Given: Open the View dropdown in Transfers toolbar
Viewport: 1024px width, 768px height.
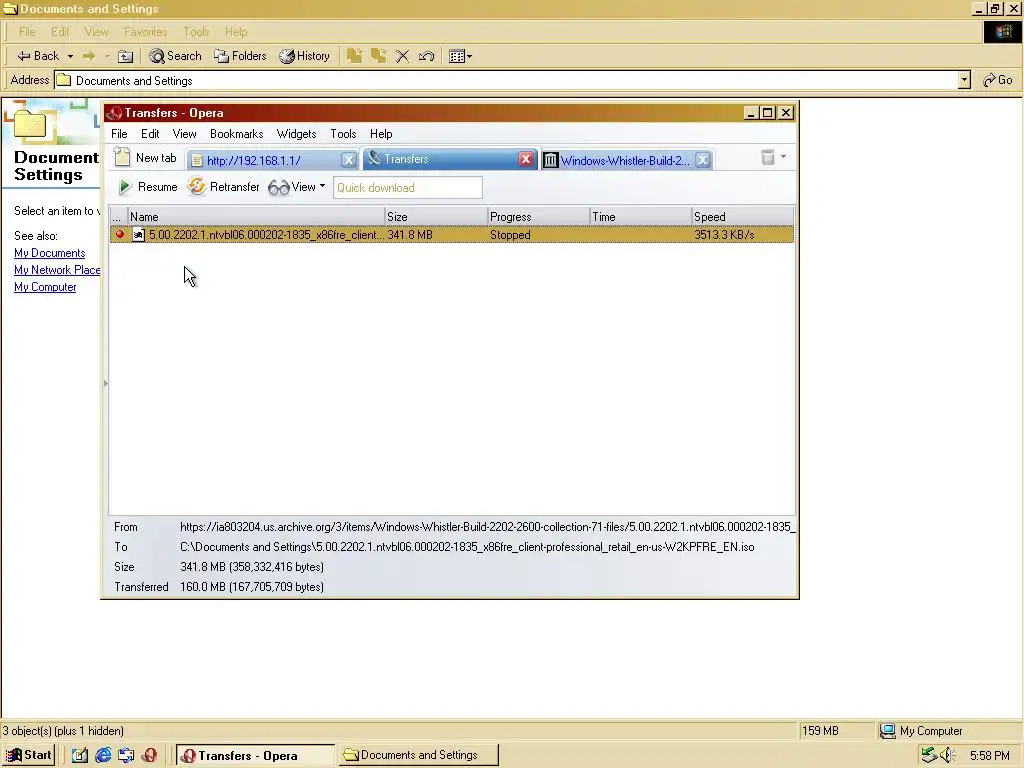Looking at the screenshot, I should tap(296, 187).
